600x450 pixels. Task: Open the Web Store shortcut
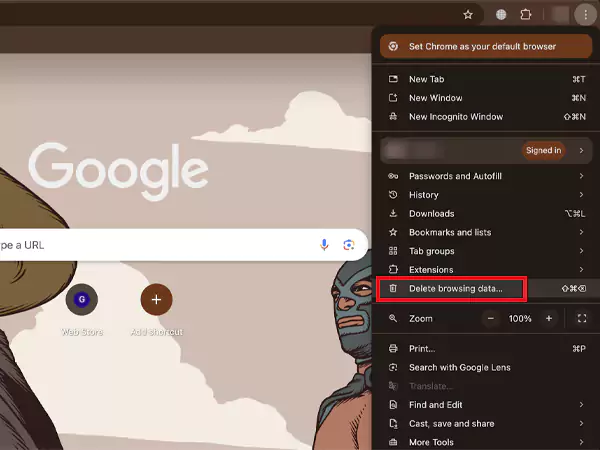click(82, 300)
